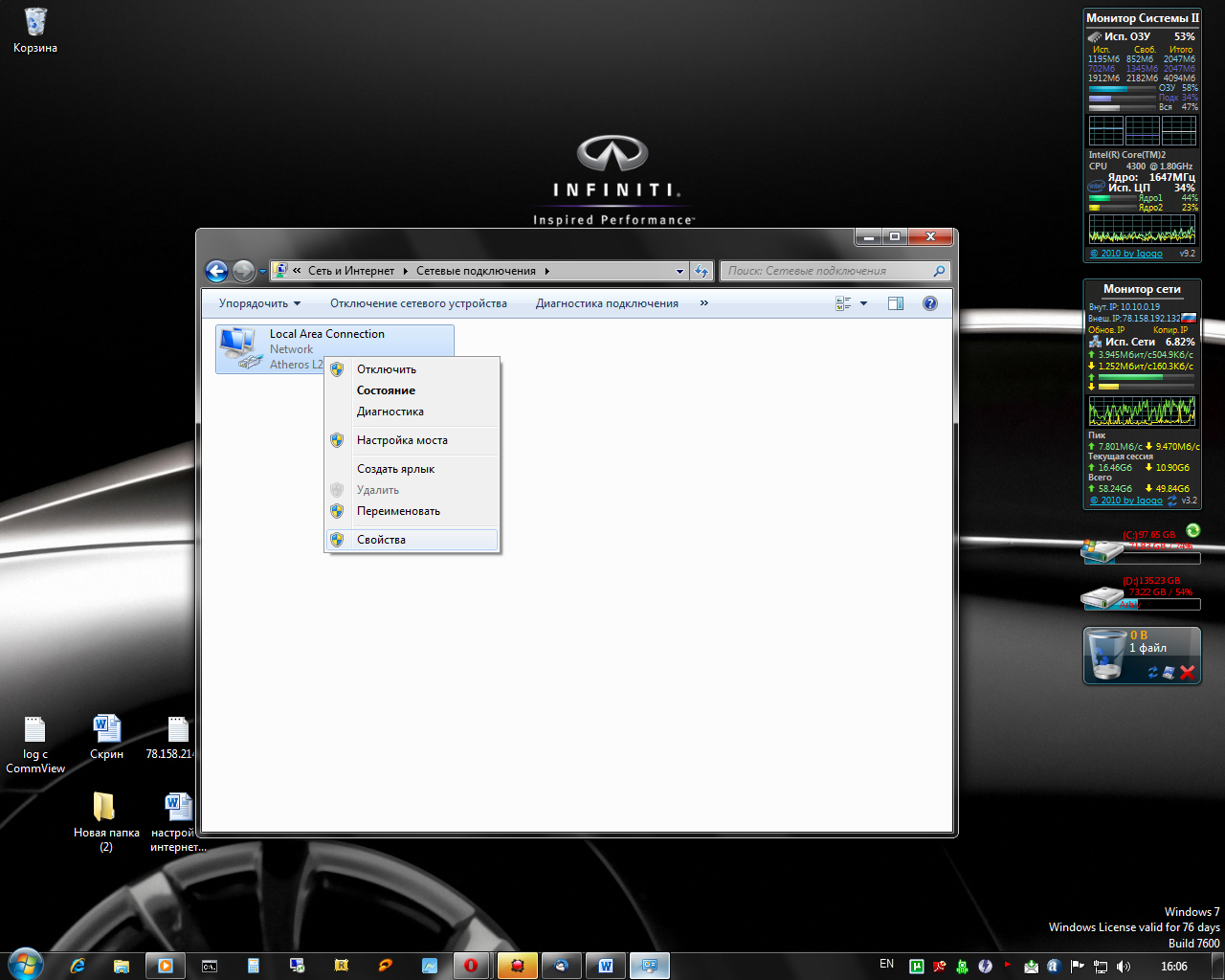Screen dimensions: 1225x980
Task: Open the calculator taskbar icon
Action: click(x=254, y=966)
